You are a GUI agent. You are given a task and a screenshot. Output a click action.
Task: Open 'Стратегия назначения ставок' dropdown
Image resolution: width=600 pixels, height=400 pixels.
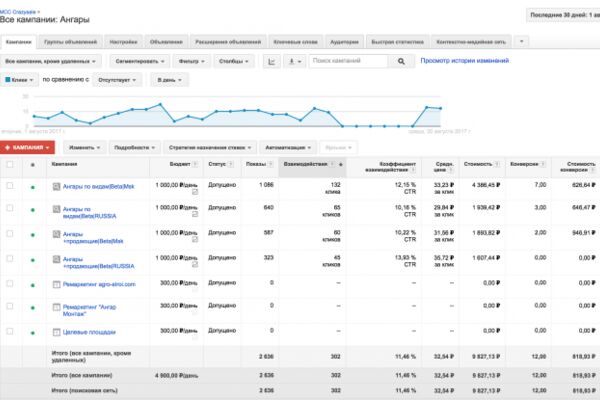[x=210, y=147]
